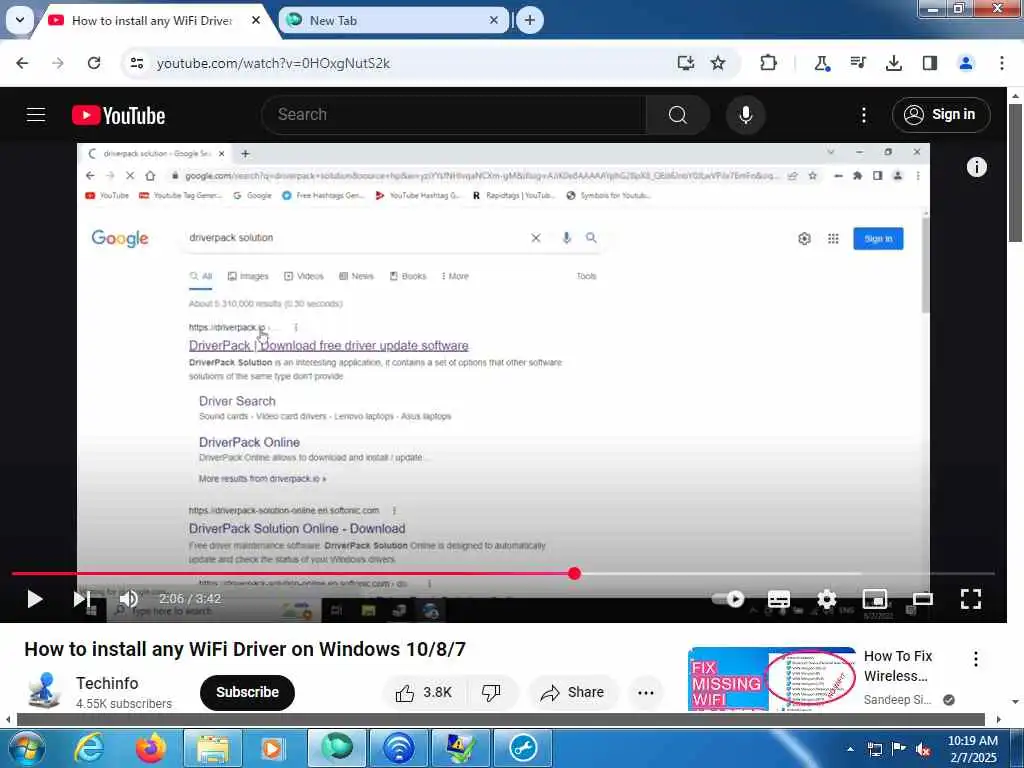Viewport: 1024px width, 768px height.
Task: Open volume speaker icon in system tray
Action: click(923, 749)
